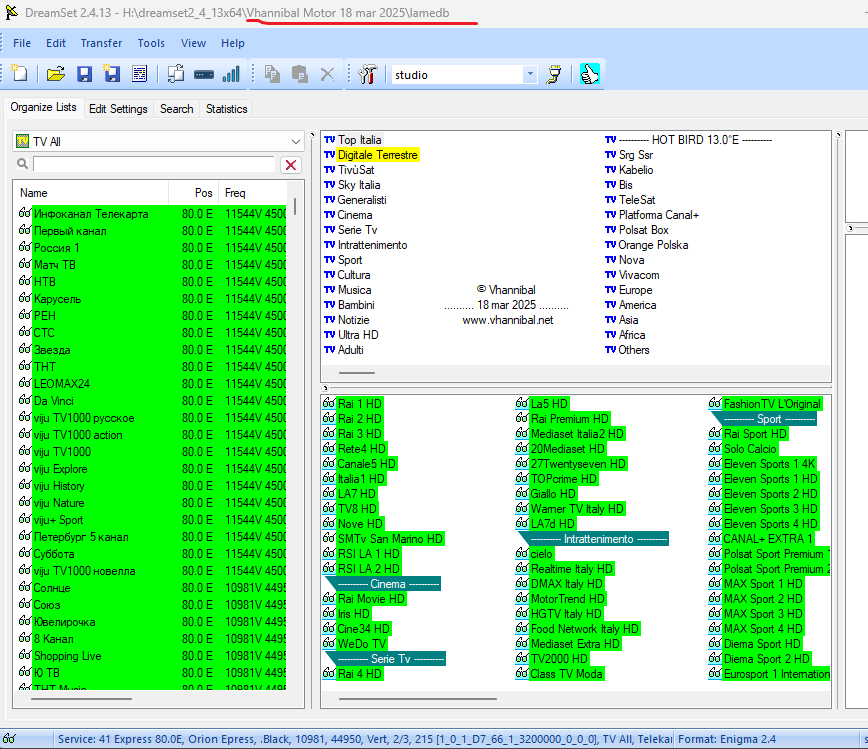Open the Edit menu

56,43
